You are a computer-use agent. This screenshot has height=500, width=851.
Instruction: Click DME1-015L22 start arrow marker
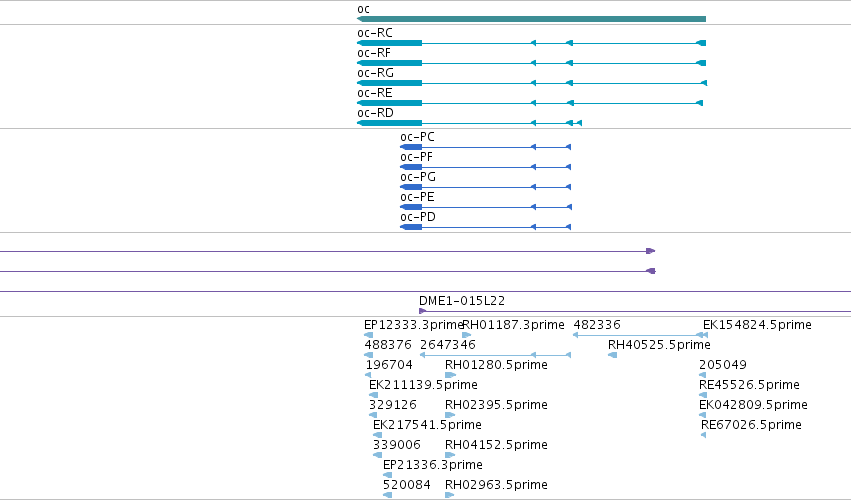423,311
